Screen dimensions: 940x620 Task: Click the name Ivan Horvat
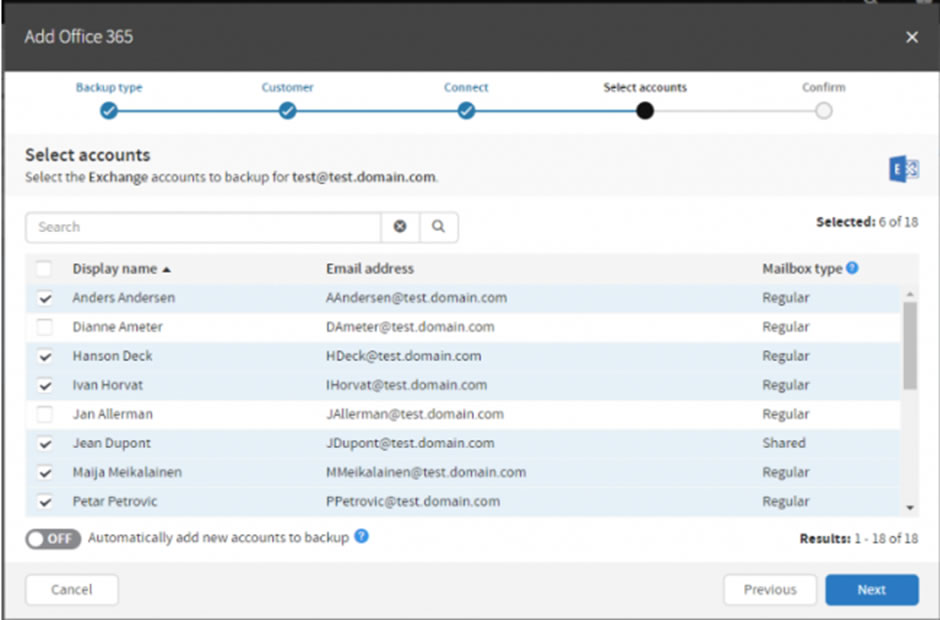coord(108,385)
